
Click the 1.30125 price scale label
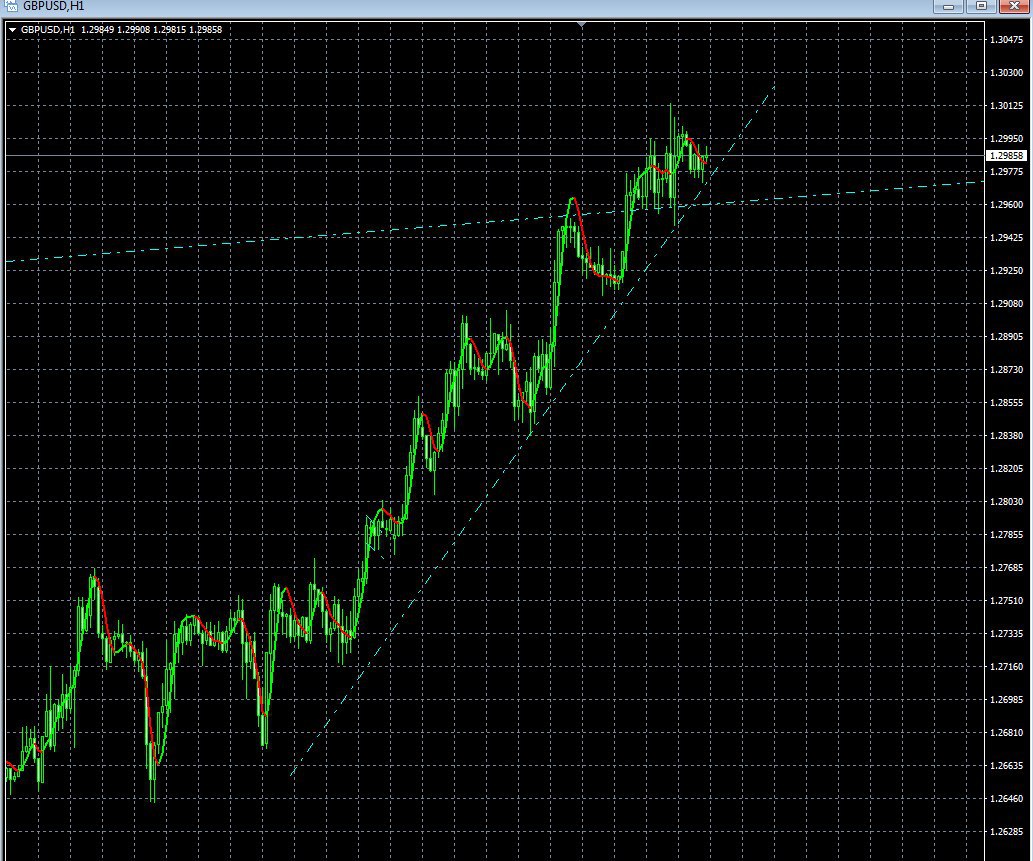(x=1006, y=105)
